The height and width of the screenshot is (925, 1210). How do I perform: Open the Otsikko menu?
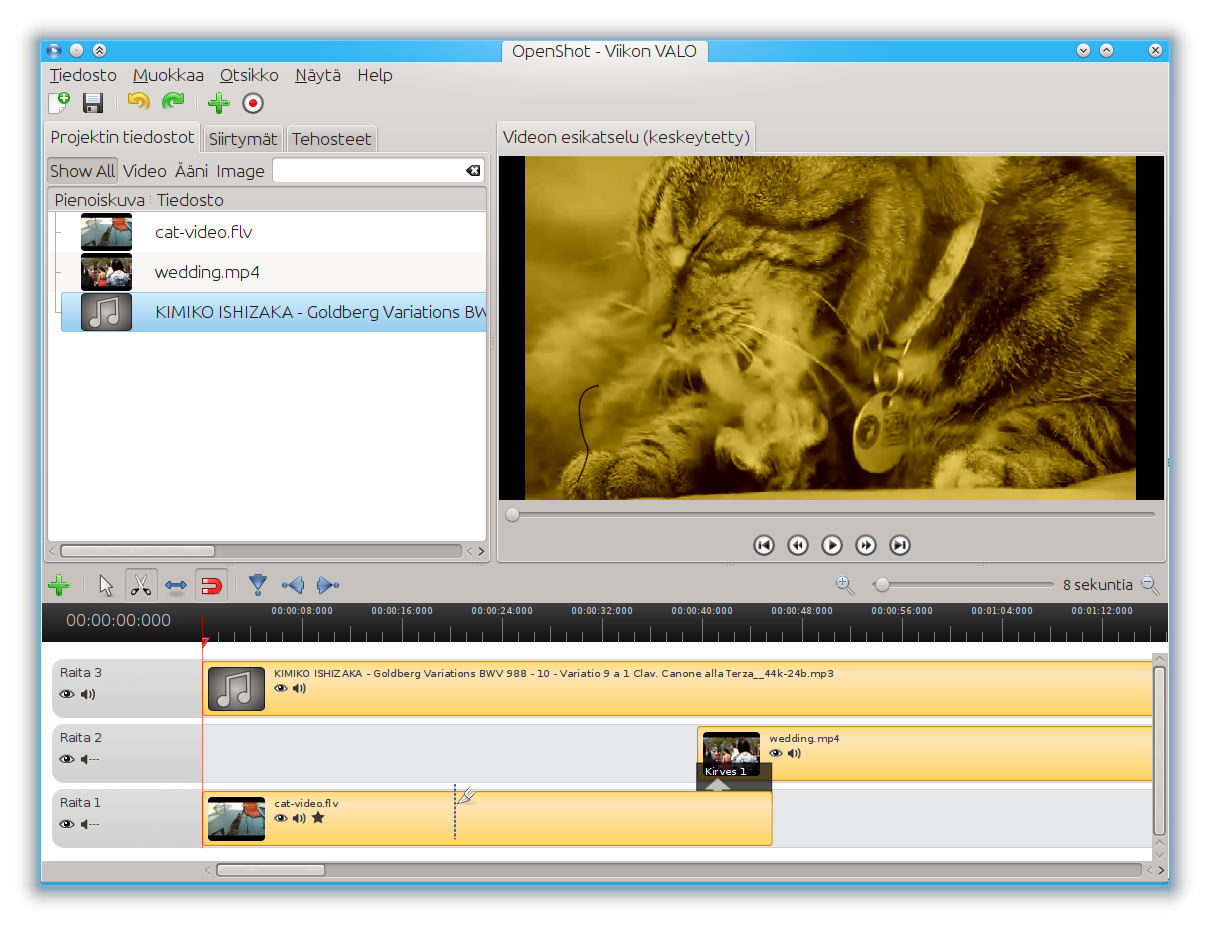pyautogui.click(x=249, y=75)
